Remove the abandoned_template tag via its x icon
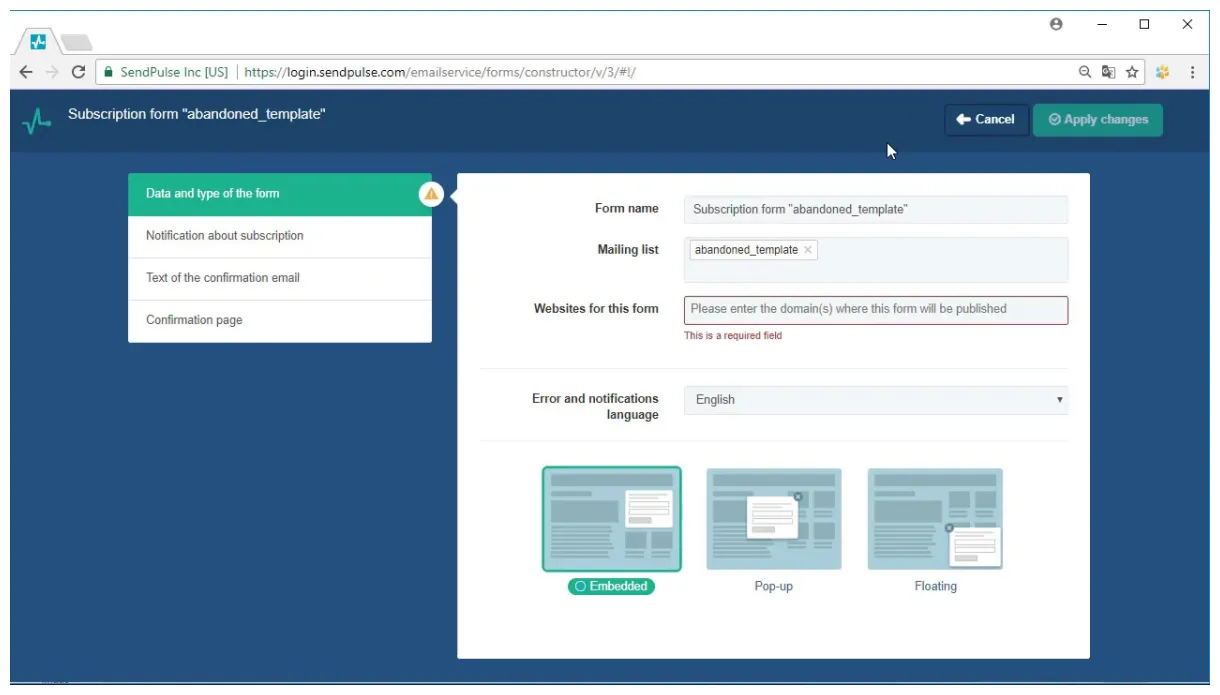 (x=809, y=250)
